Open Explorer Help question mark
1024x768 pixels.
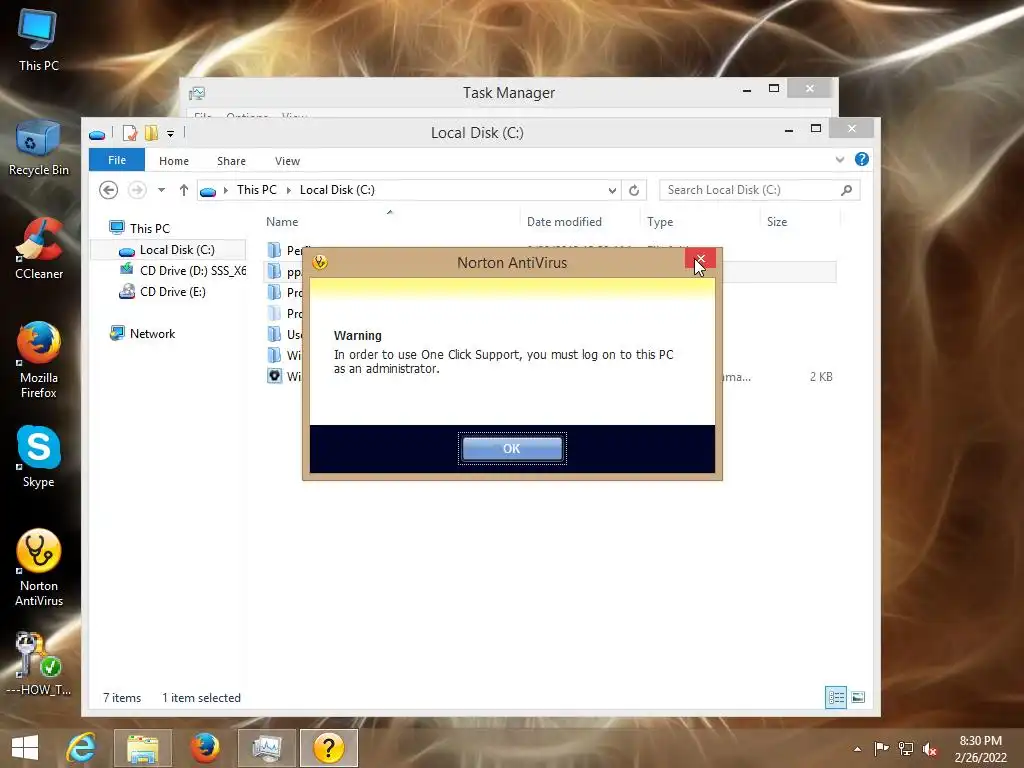tap(861, 159)
